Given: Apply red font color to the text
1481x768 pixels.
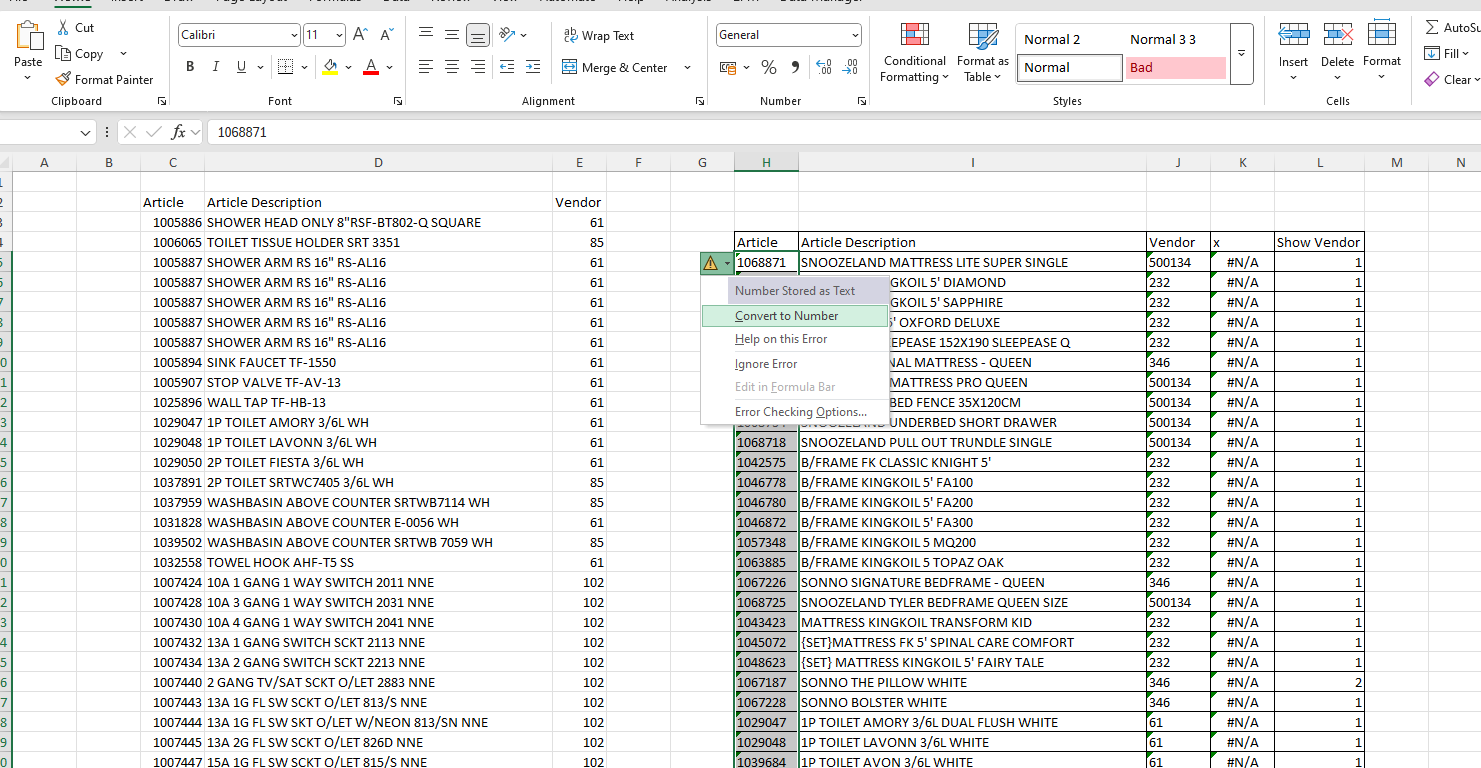Looking at the screenshot, I should [371, 67].
